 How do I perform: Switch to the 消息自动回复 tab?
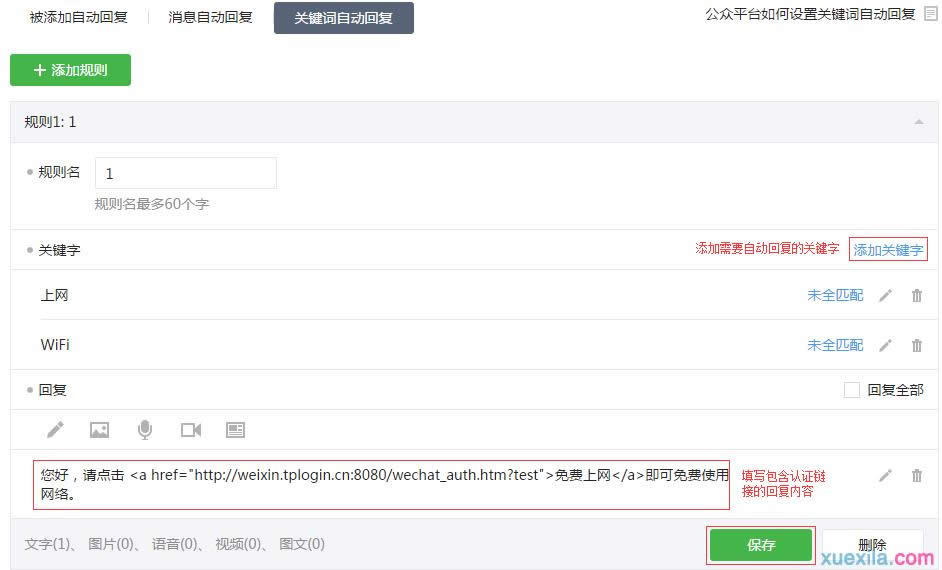pyautogui.click(x=210, y=17)
